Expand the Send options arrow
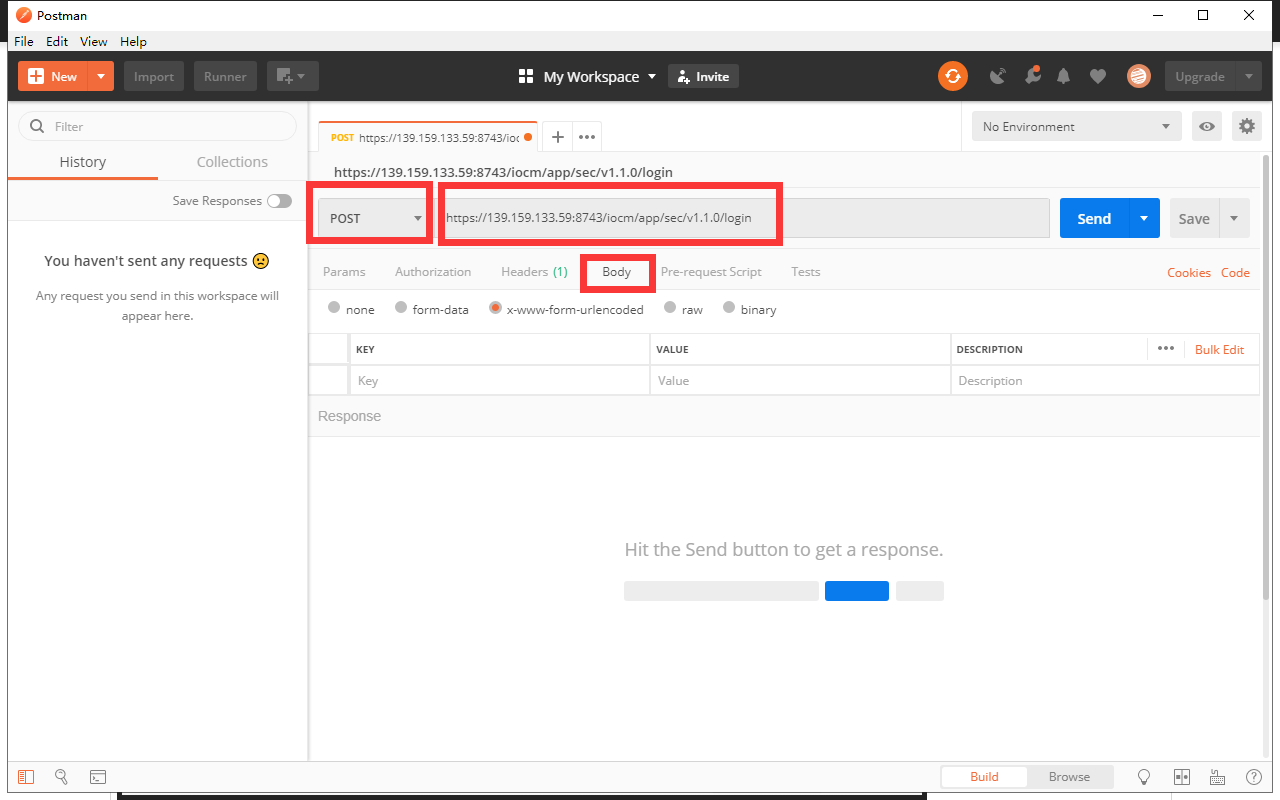Viewport: 1280px width, 800px height. click(x=1144, y=218)
